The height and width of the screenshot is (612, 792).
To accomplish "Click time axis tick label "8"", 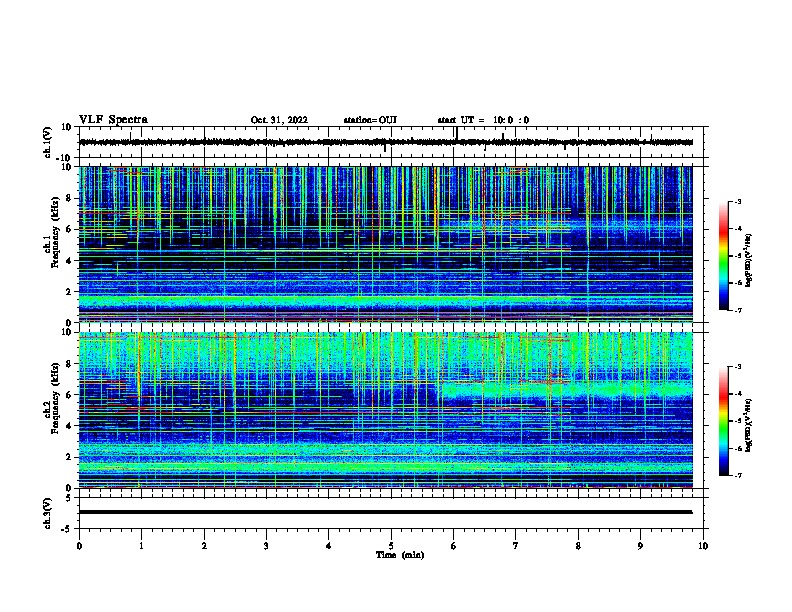I will pyautogui.click(x=578, y=546).
